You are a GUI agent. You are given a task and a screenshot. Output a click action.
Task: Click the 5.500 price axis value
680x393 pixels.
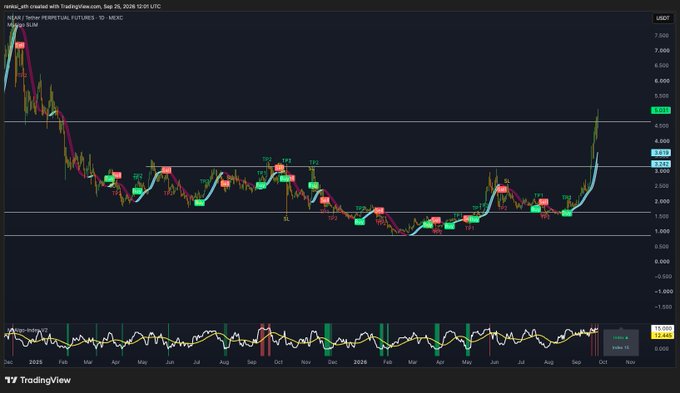pos(662,96)
